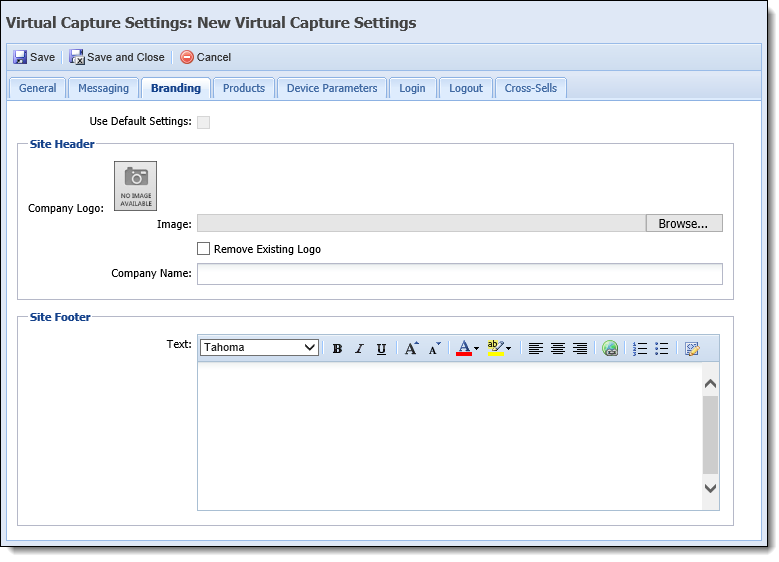Open the HTML source edit icon
779x562 pixels.
pos(692,349)
